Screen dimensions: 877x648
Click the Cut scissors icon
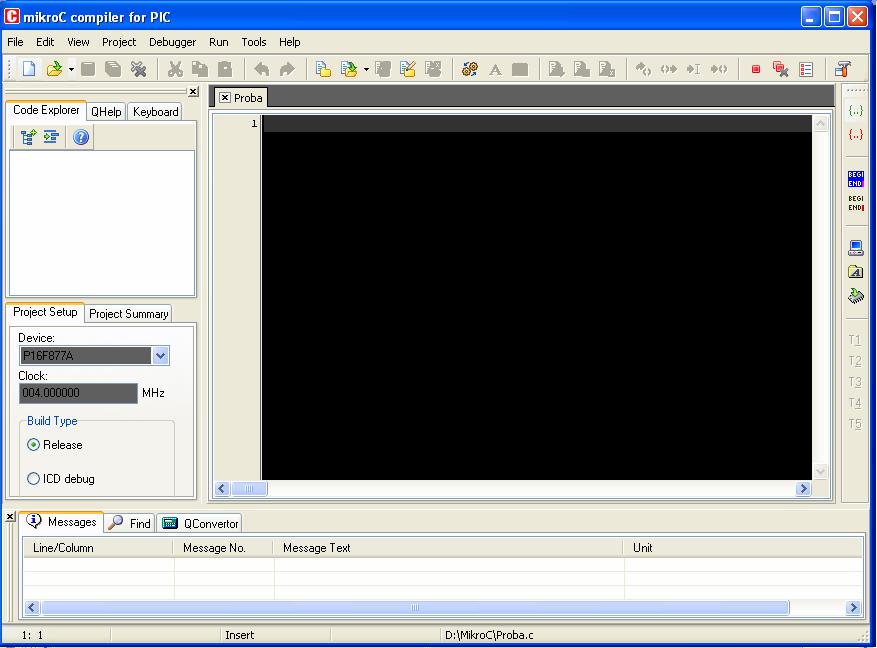coord(175,69)
